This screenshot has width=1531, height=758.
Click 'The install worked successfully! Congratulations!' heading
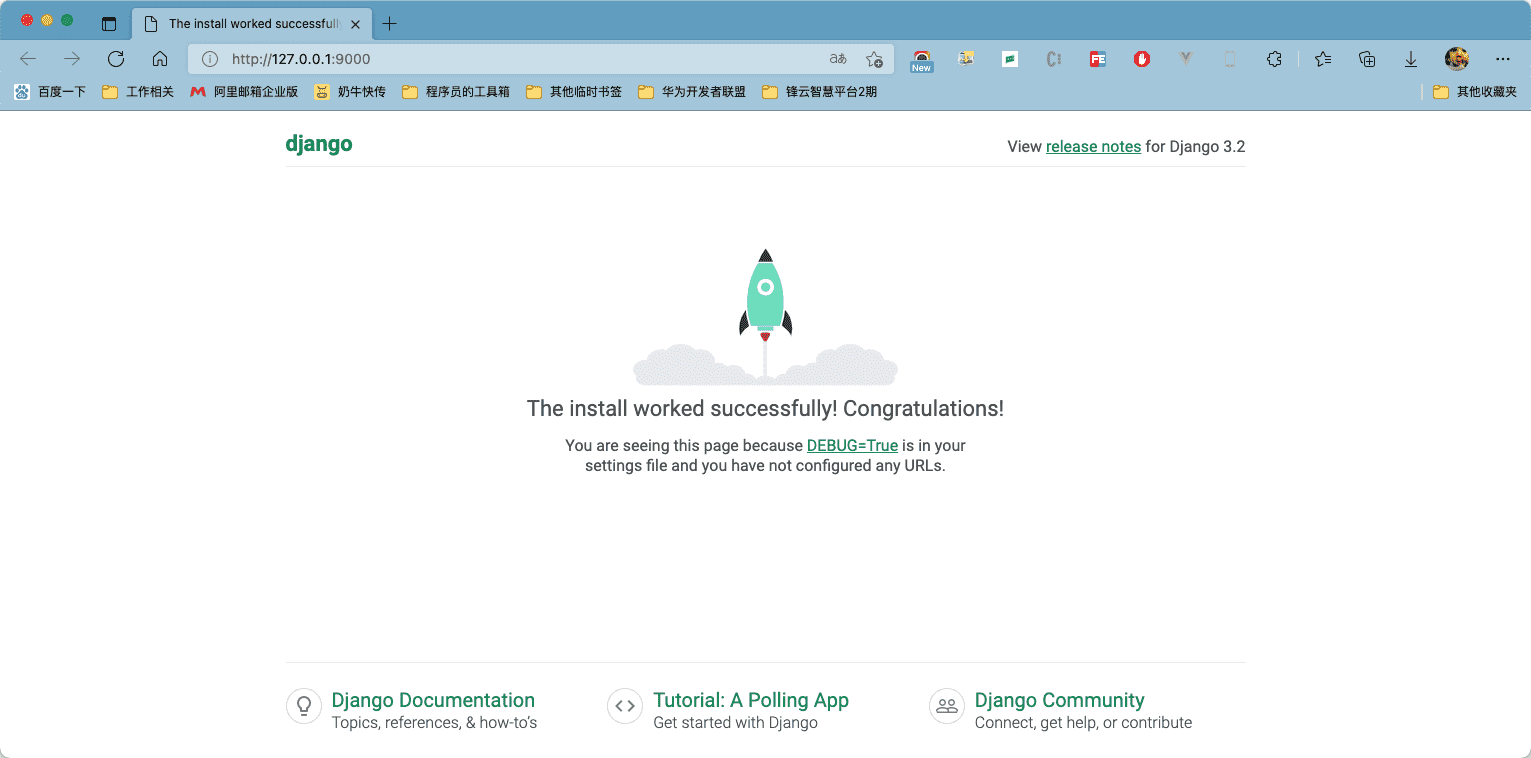coord(765,408)
